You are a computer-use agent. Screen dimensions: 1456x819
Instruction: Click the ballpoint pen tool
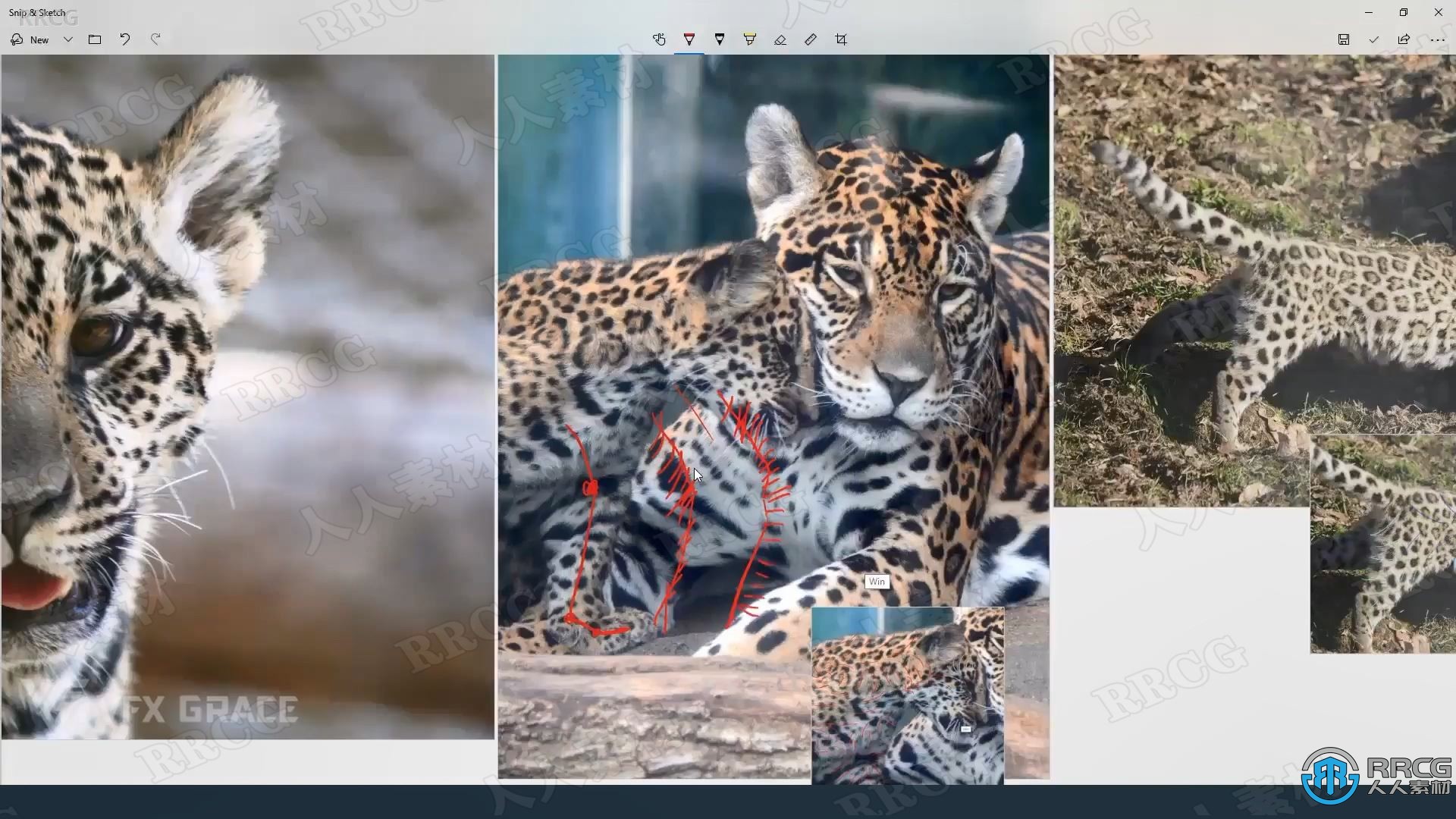pos(690,39)
